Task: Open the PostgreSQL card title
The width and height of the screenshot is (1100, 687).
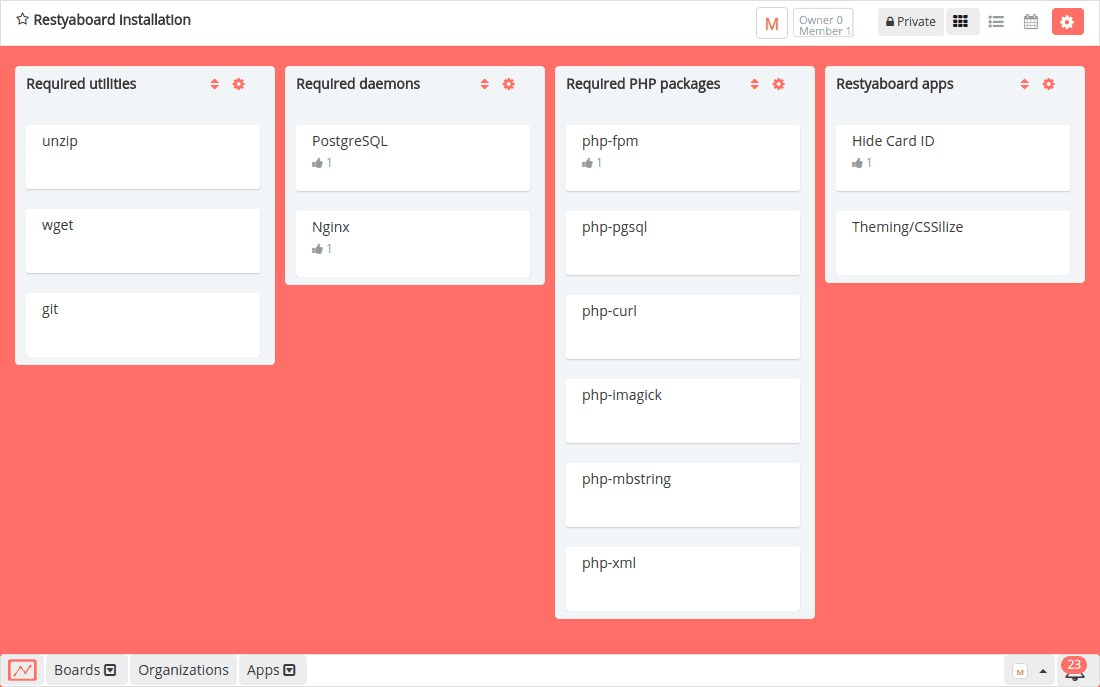Action: click(x=349, y=141)
